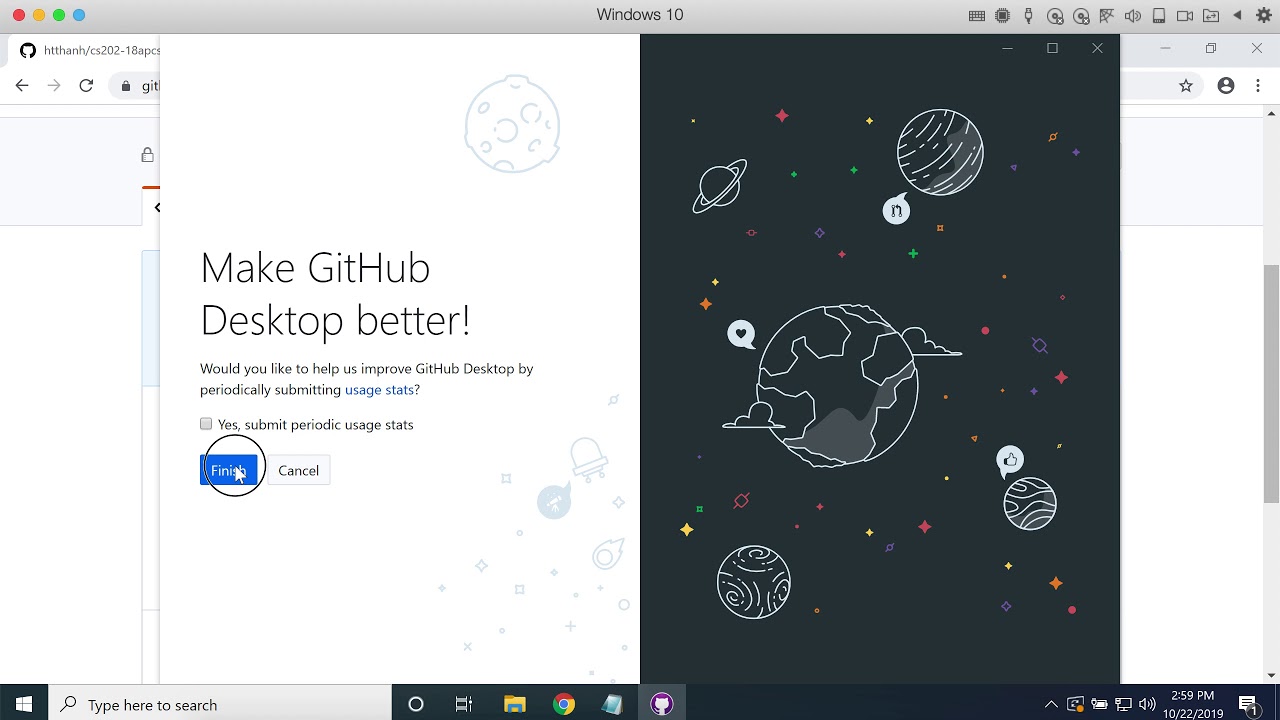Show hidden tray icons chevron

1051,704
